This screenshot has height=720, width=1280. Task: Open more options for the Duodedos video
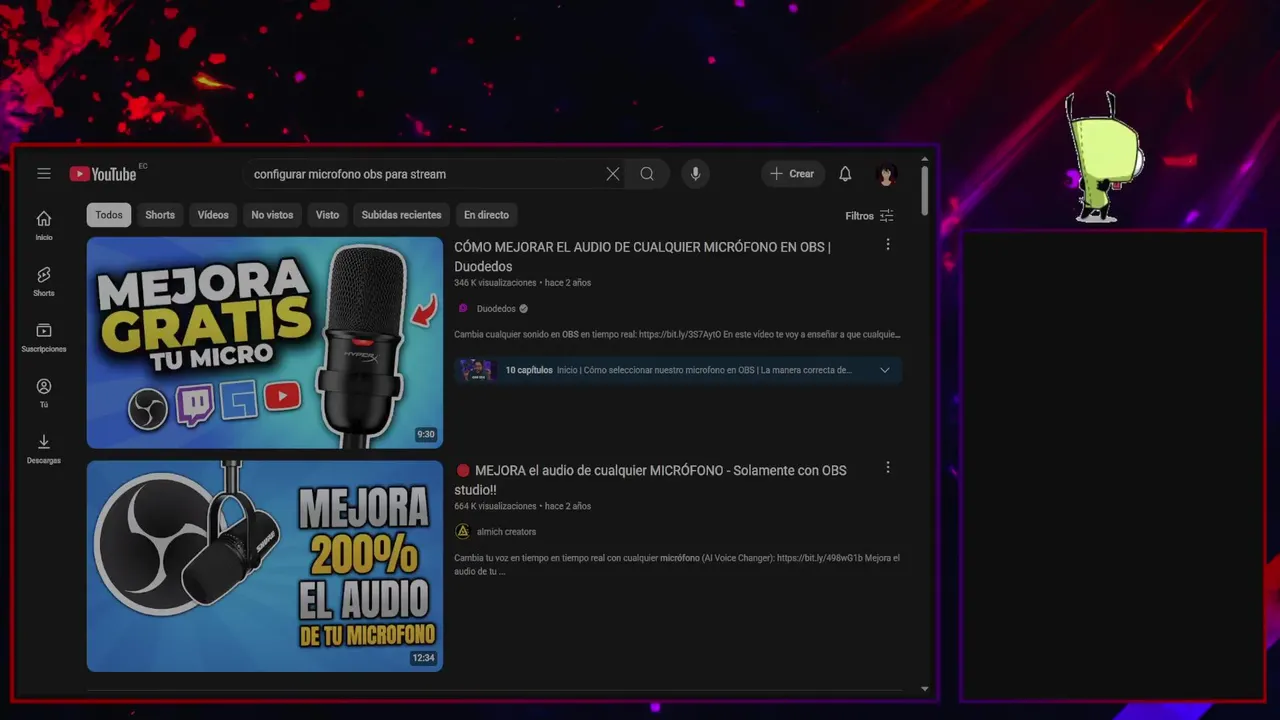click(887, 245)
